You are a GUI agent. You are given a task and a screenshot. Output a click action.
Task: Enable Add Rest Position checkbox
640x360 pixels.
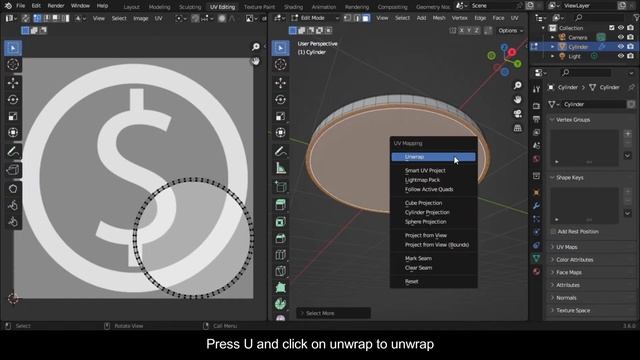(x=553, y=231)
